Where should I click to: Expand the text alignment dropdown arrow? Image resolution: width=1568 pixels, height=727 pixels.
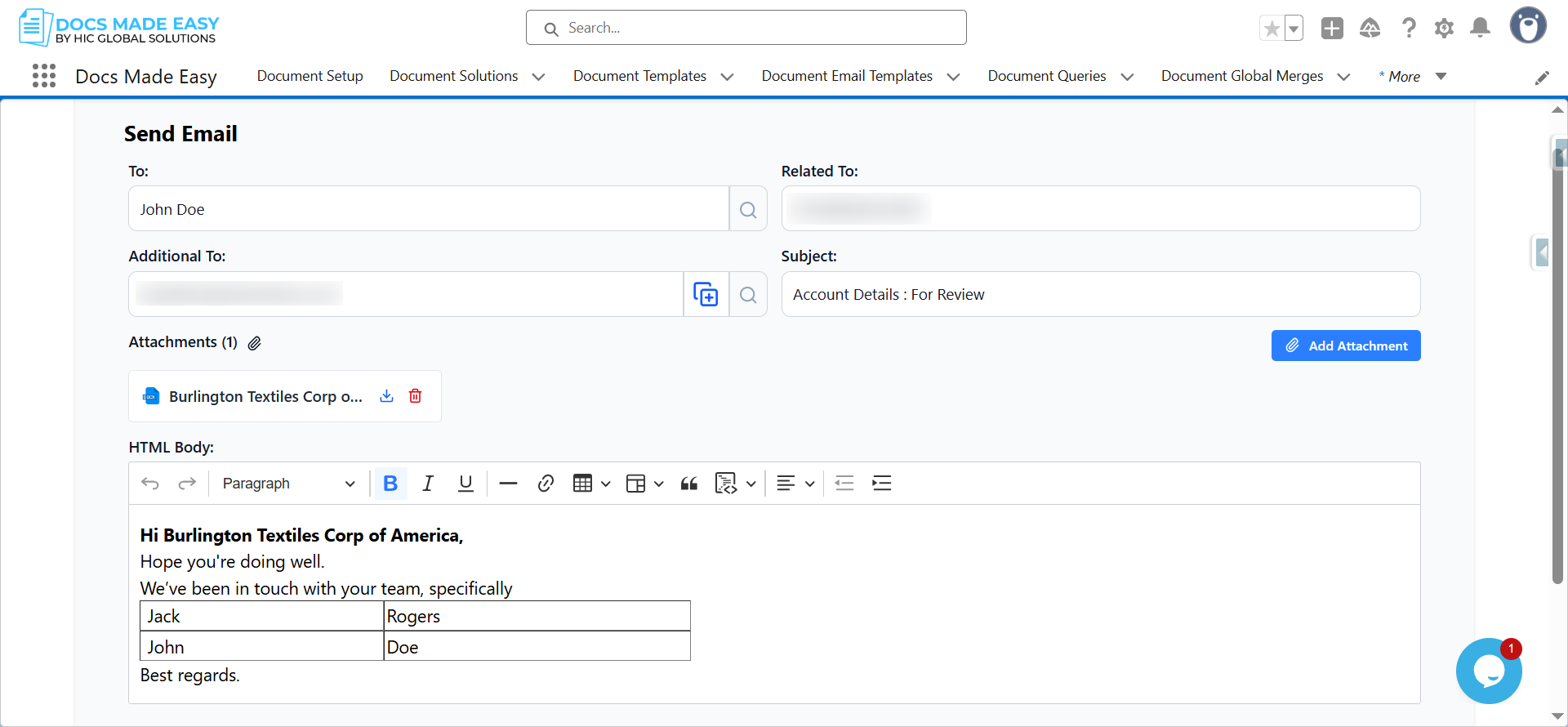click(x=810, y=484)
